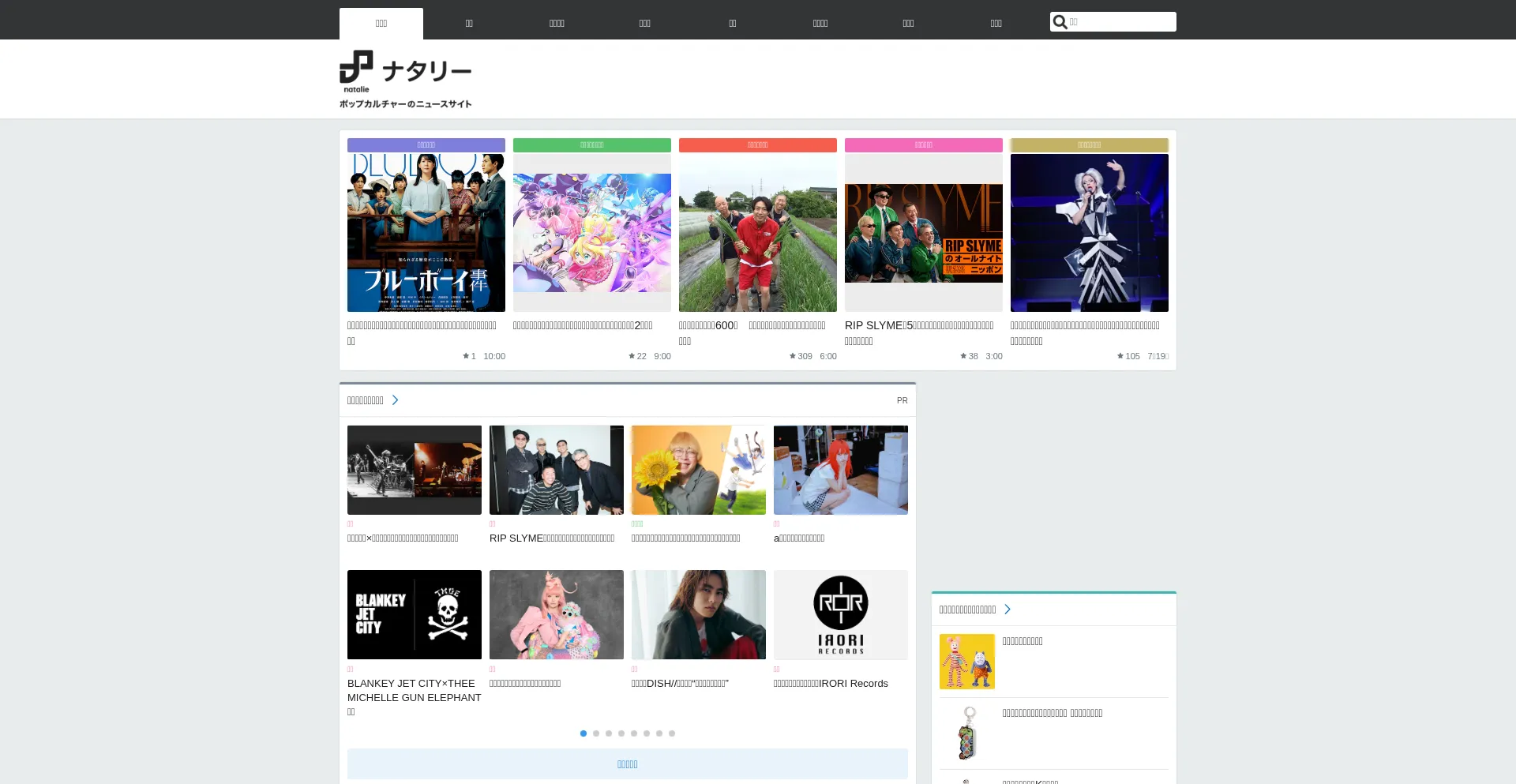Focus the search text field in header
Screen dimensions: 1516x784
pos(1120,22)
